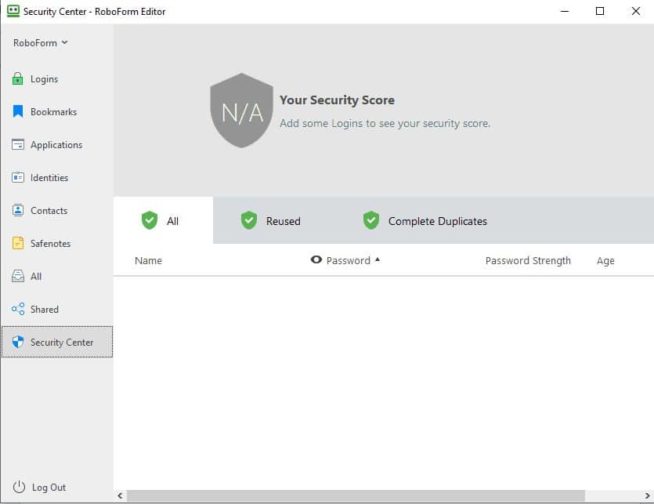Toggle password visibility eye icon
The image size is (654, 504).
pyautogui.click(x=316, y=260)
